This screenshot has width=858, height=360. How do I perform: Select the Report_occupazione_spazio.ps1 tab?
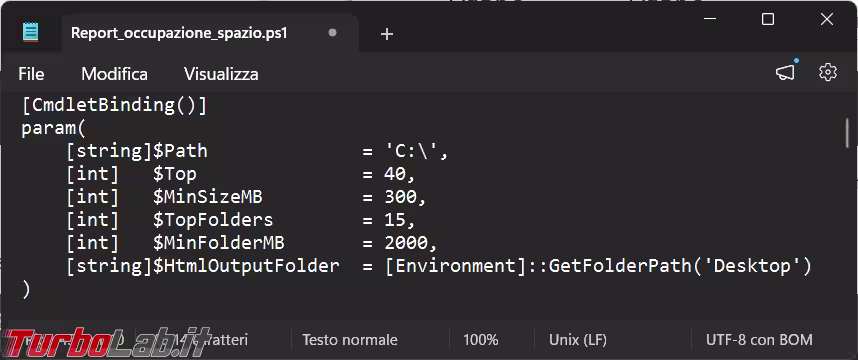(x=179, y=33)
